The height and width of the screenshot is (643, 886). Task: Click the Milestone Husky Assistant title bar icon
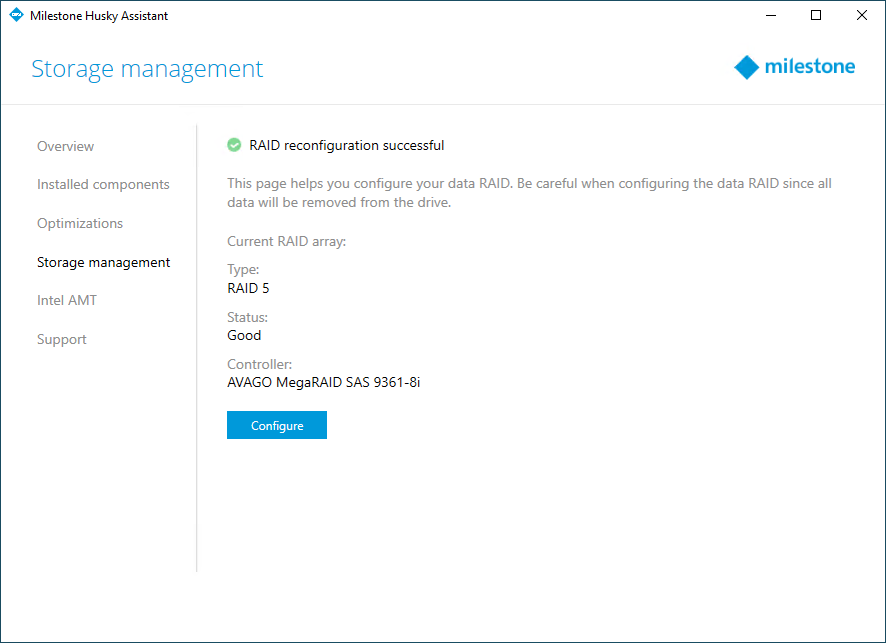pyautogui.click(x=16, y=16)
